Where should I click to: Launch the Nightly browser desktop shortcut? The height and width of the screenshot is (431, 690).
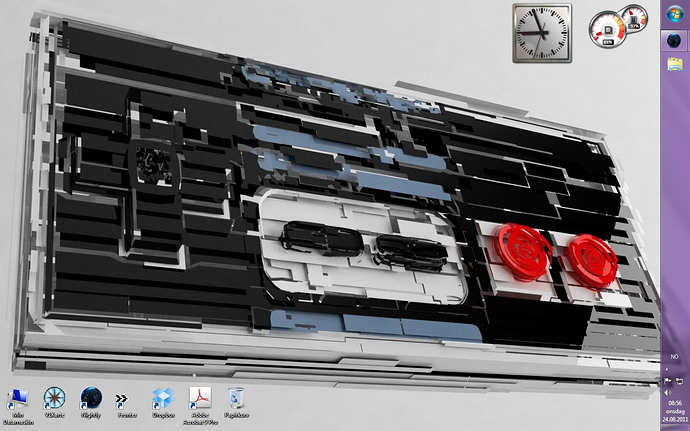point(91,399)
